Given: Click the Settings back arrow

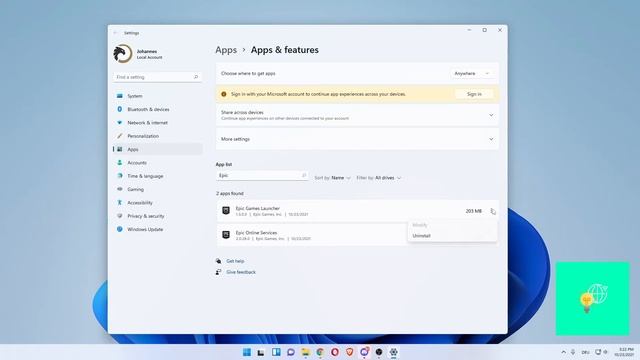Looking at the screenshot, I should point(116,33).
